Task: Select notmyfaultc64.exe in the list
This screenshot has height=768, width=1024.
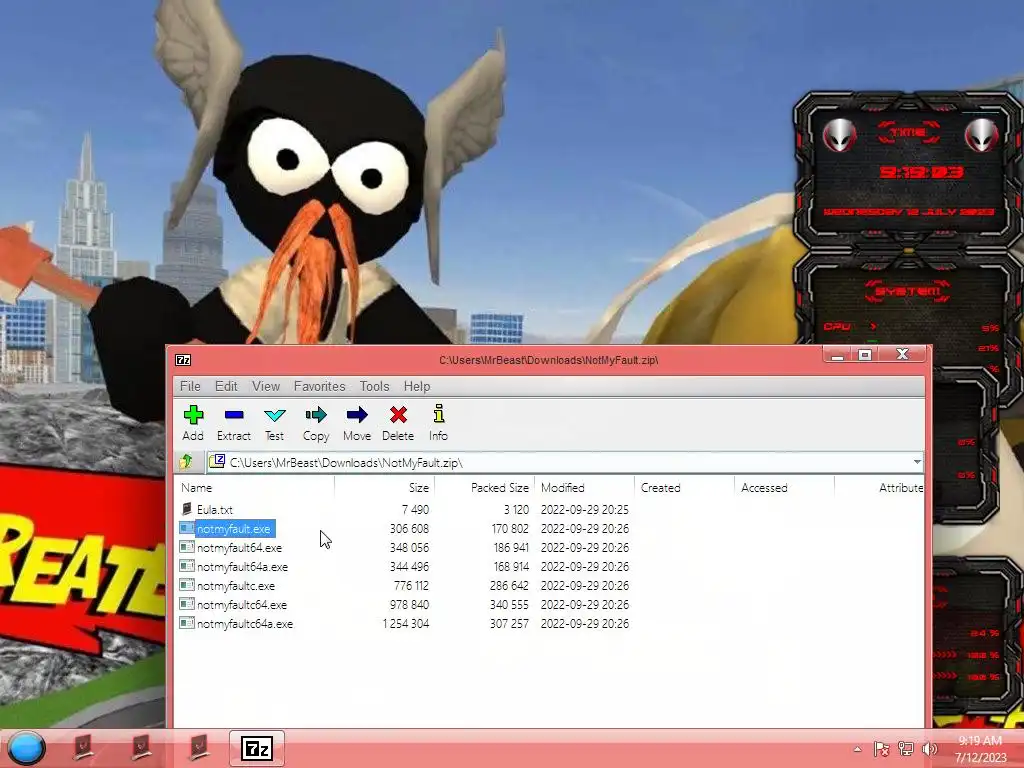Action: coord(242,605)
